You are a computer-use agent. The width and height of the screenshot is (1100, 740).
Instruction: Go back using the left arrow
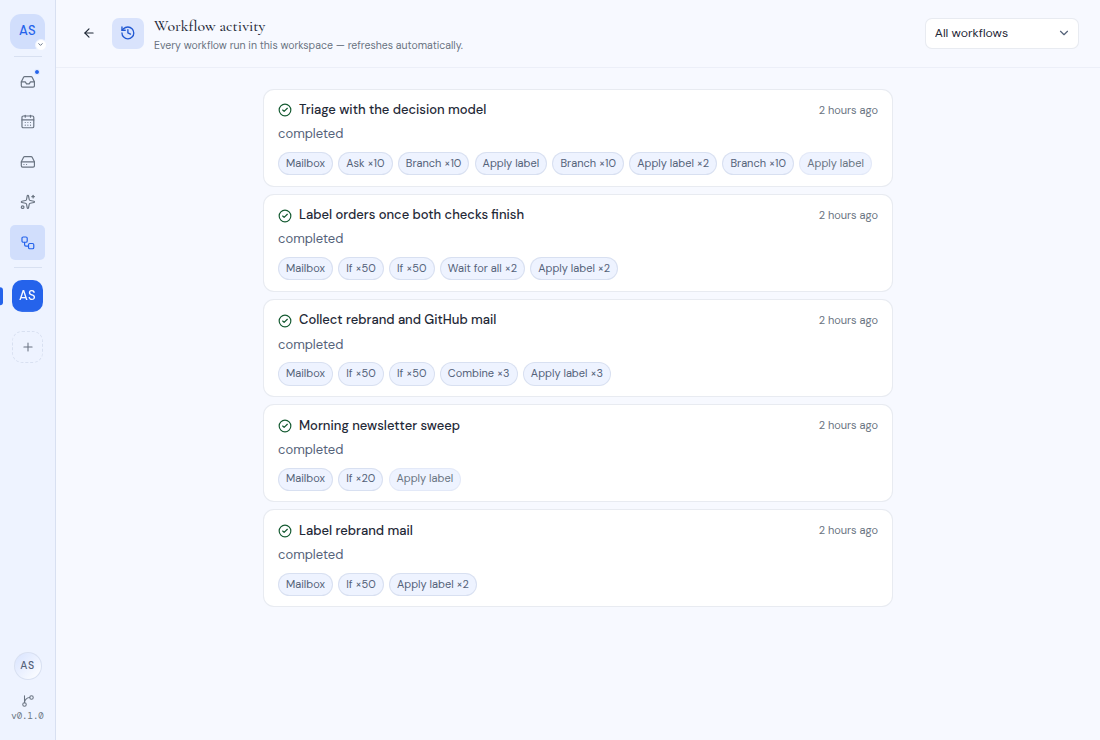coord(88,33)
